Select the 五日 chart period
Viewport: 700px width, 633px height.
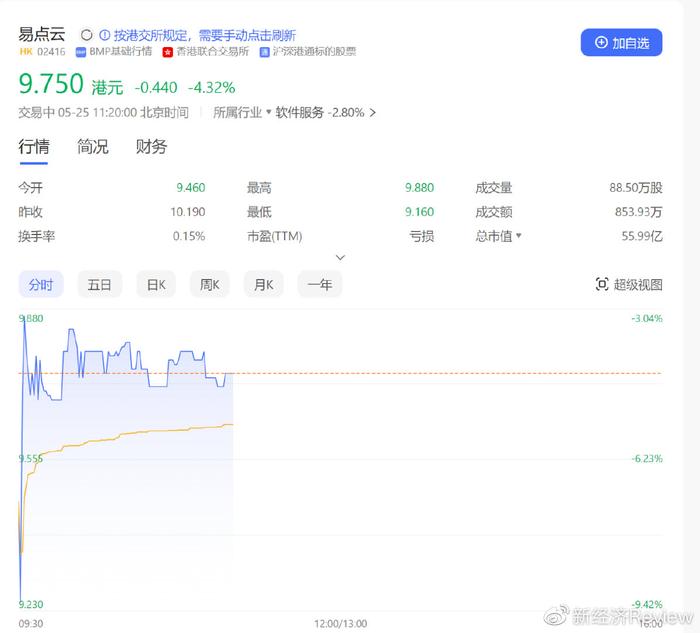point(99,284)
